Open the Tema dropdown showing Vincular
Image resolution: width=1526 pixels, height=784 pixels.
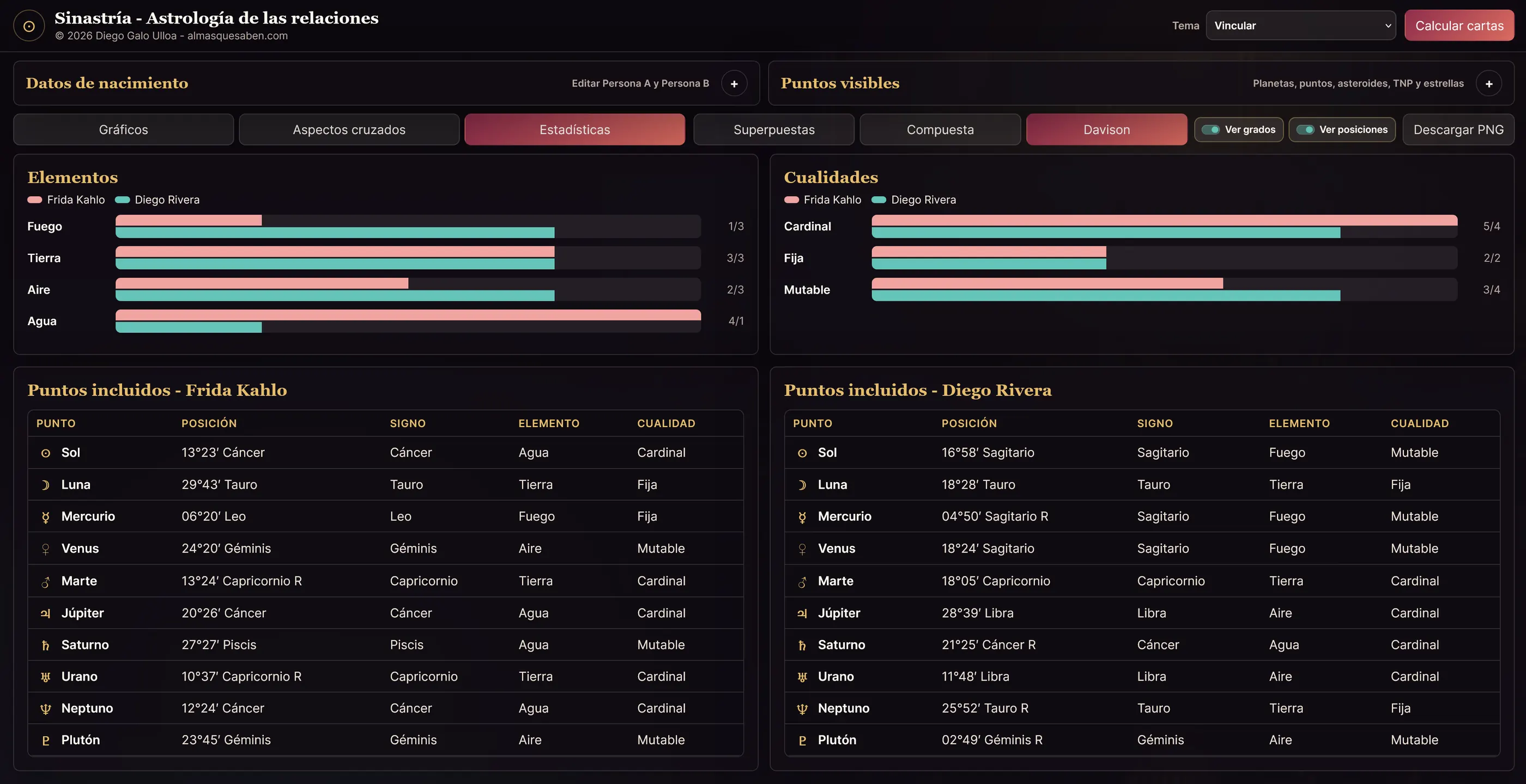click(1301, 26)
